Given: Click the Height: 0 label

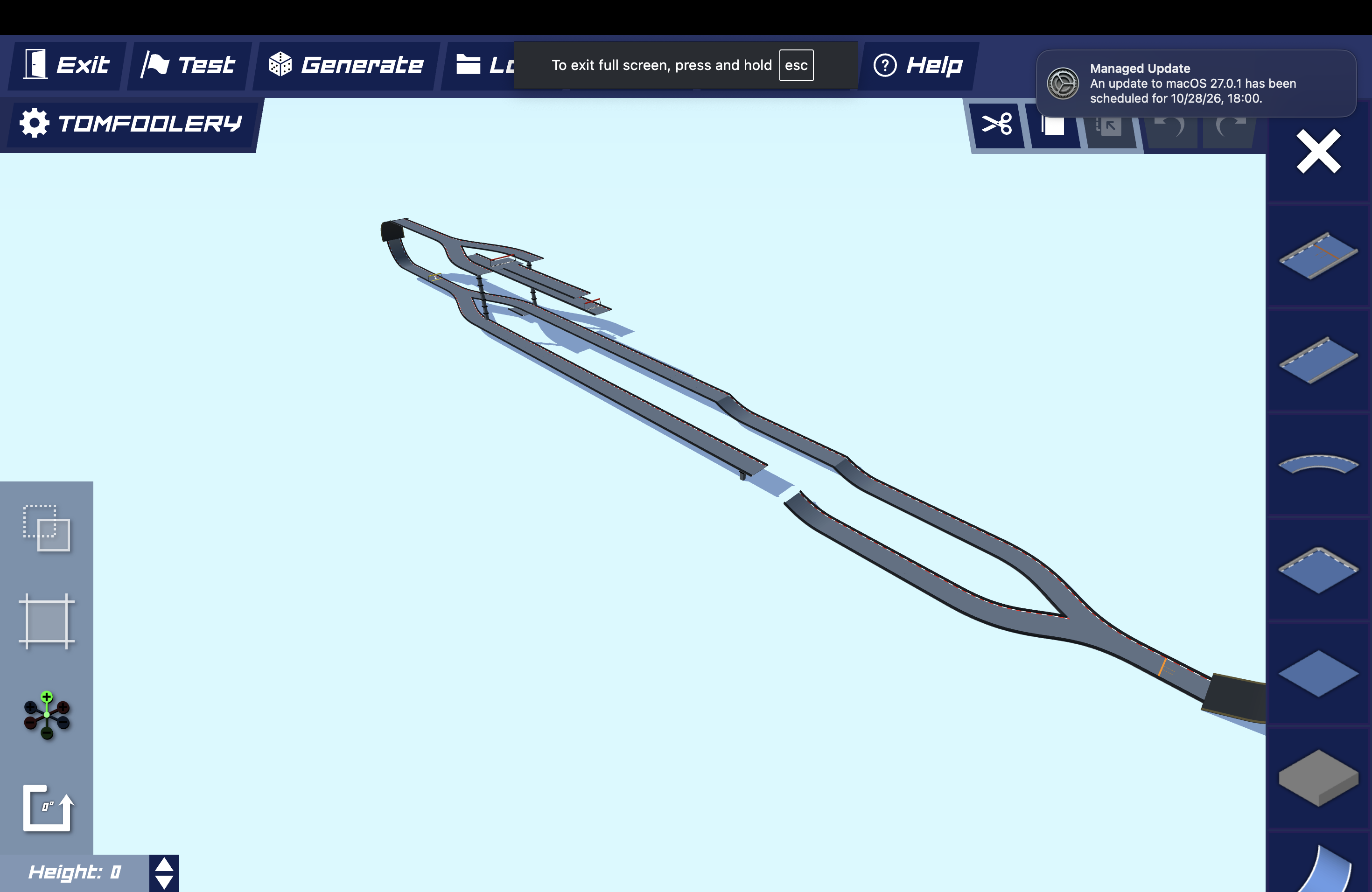Looking at the screenshot, I should tap(75, 872).
